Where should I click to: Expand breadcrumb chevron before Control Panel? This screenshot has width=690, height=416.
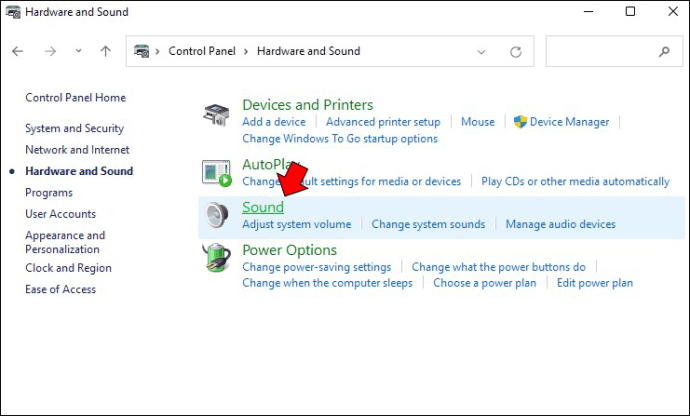(157, 52)
